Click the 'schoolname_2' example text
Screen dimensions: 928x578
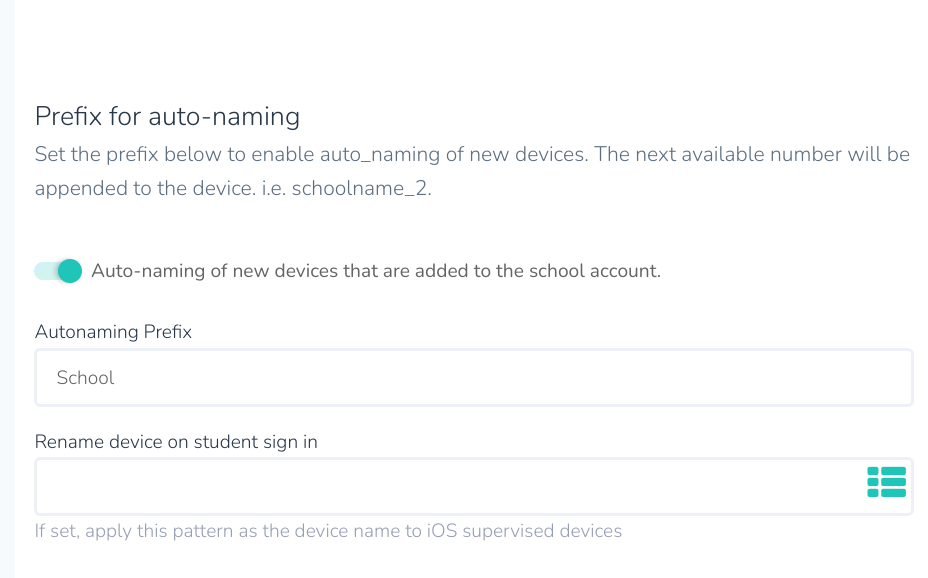tap(362, 188)
